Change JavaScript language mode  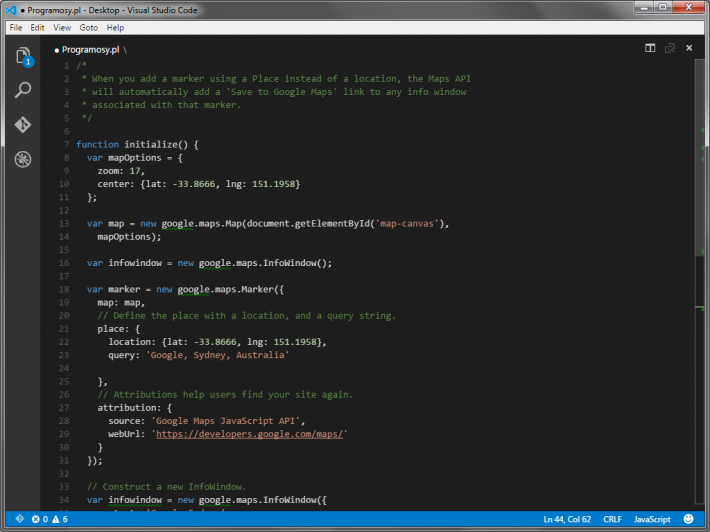tap(652, 519)
